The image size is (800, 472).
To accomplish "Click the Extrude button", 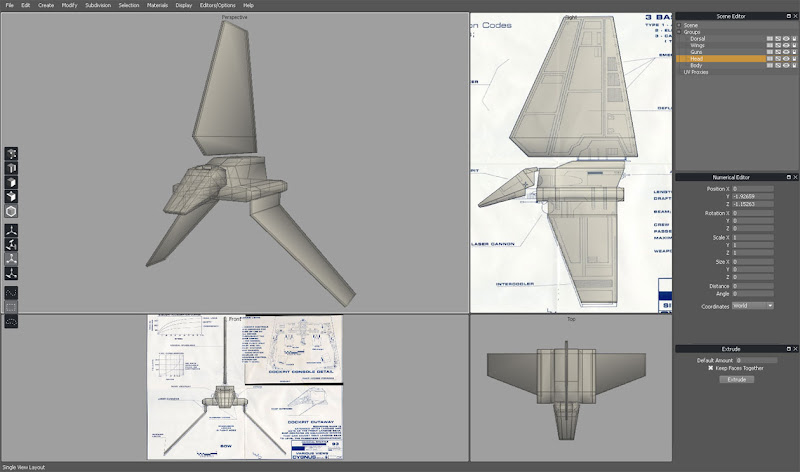I will click(x=736, y=380).
